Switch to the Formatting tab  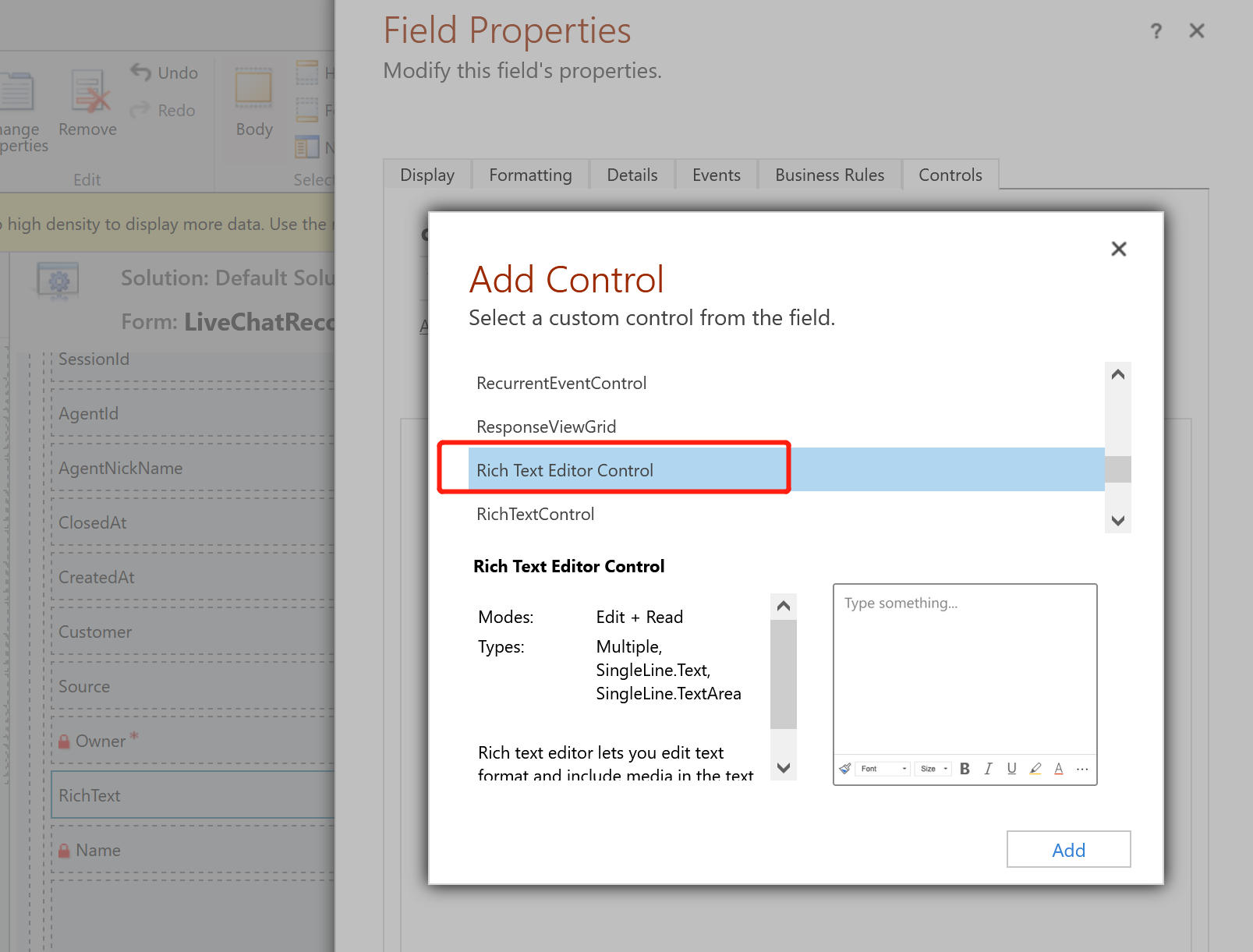[530, 175]
